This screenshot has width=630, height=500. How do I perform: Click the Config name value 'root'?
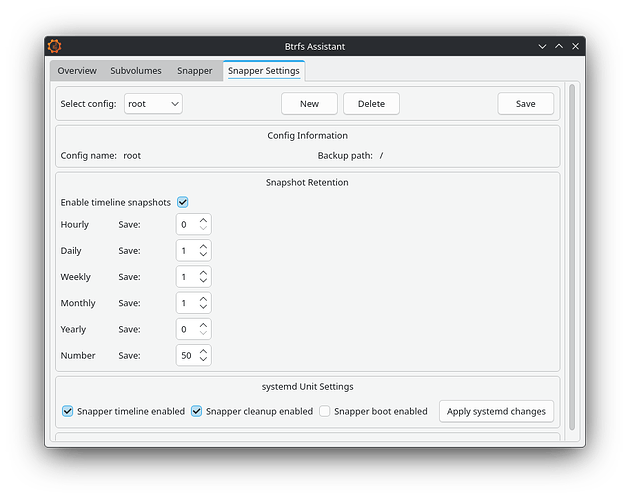[132, 156]
